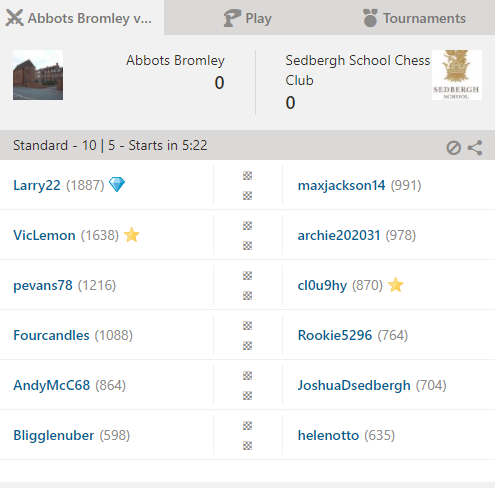Viewport: 495px width, 488px height.
Task: Switch to the Play tab
Action: pyautogui.click(x=247, y=18)
